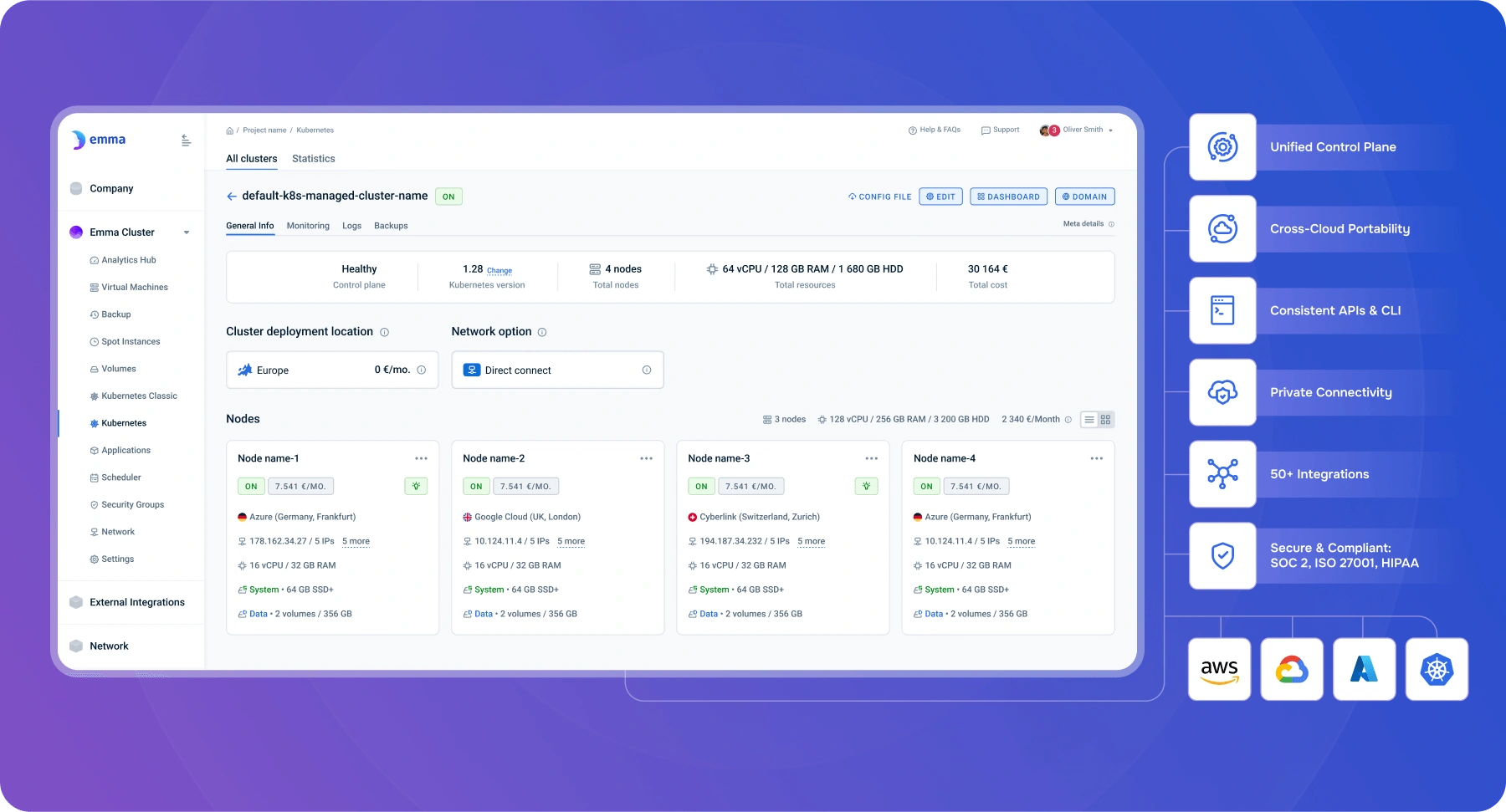Open the DASHBOARD button
1506x812 pixels.
[1009, 197]
